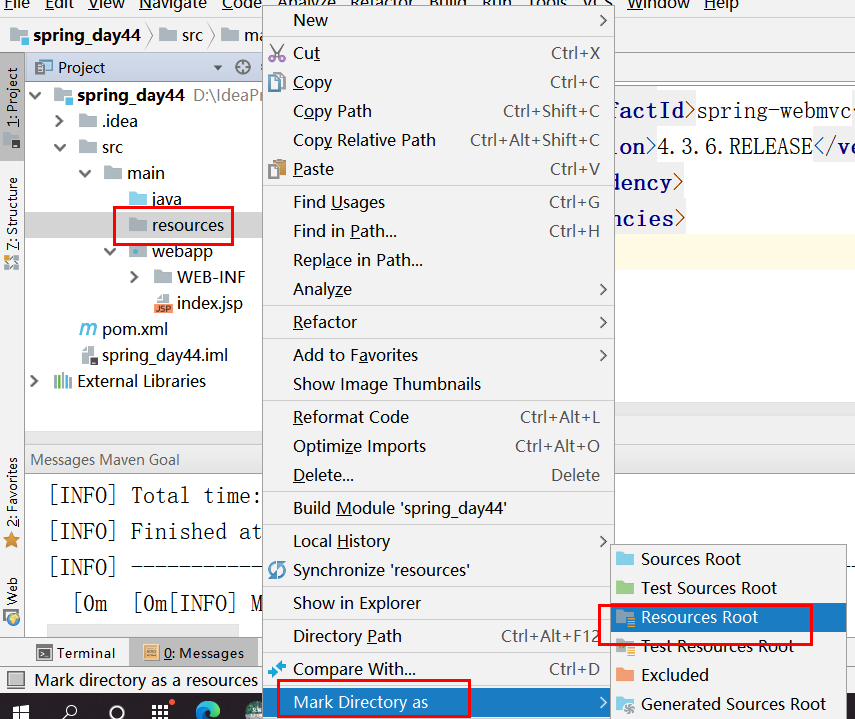Collapse the spring_day44 project root node
The image size is (855, 719).
pyautogui.click(x=36, y=96)
